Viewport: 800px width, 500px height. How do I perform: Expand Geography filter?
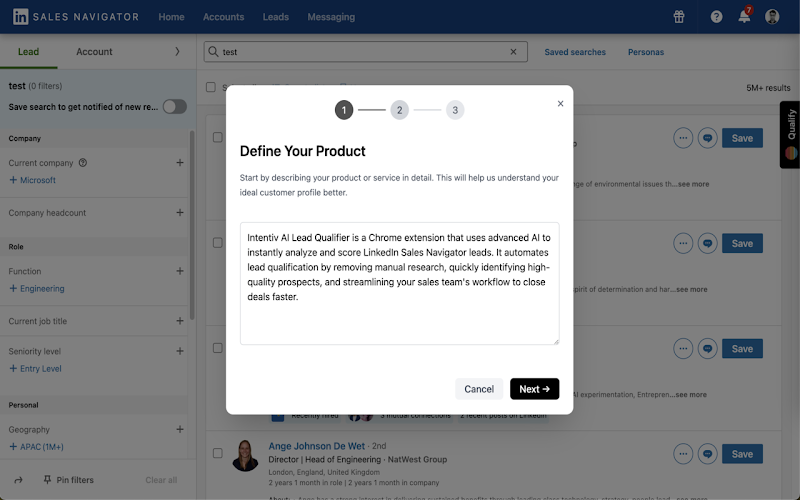(180, 430)
